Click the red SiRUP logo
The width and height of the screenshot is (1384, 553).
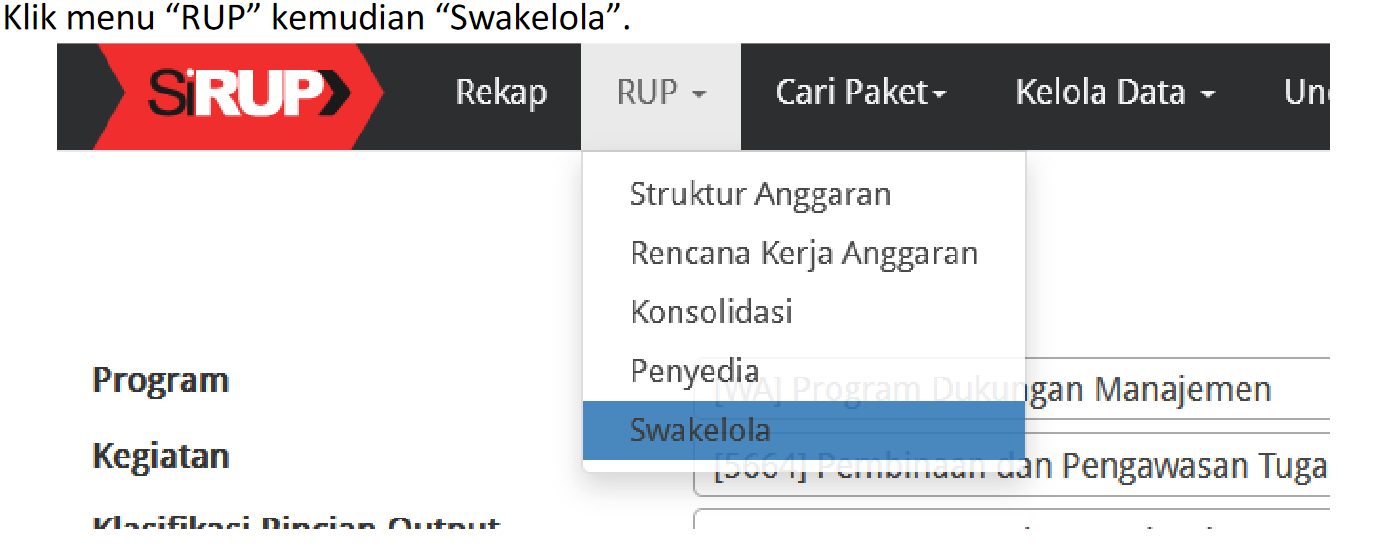coord(240,94)
